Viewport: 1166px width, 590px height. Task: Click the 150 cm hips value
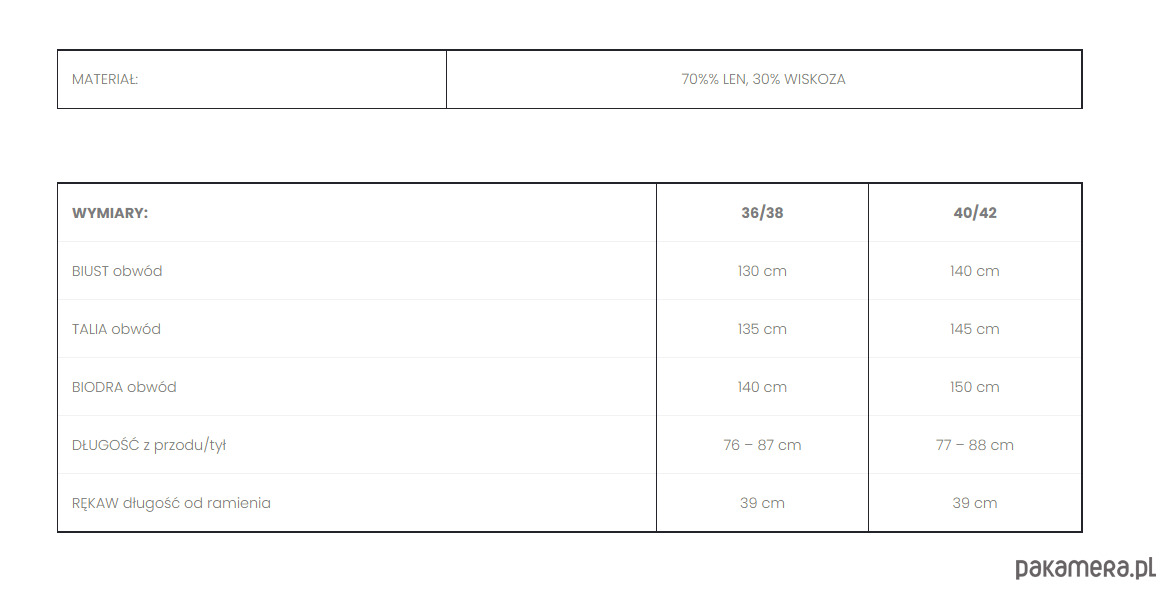click(x=975, y=387)
